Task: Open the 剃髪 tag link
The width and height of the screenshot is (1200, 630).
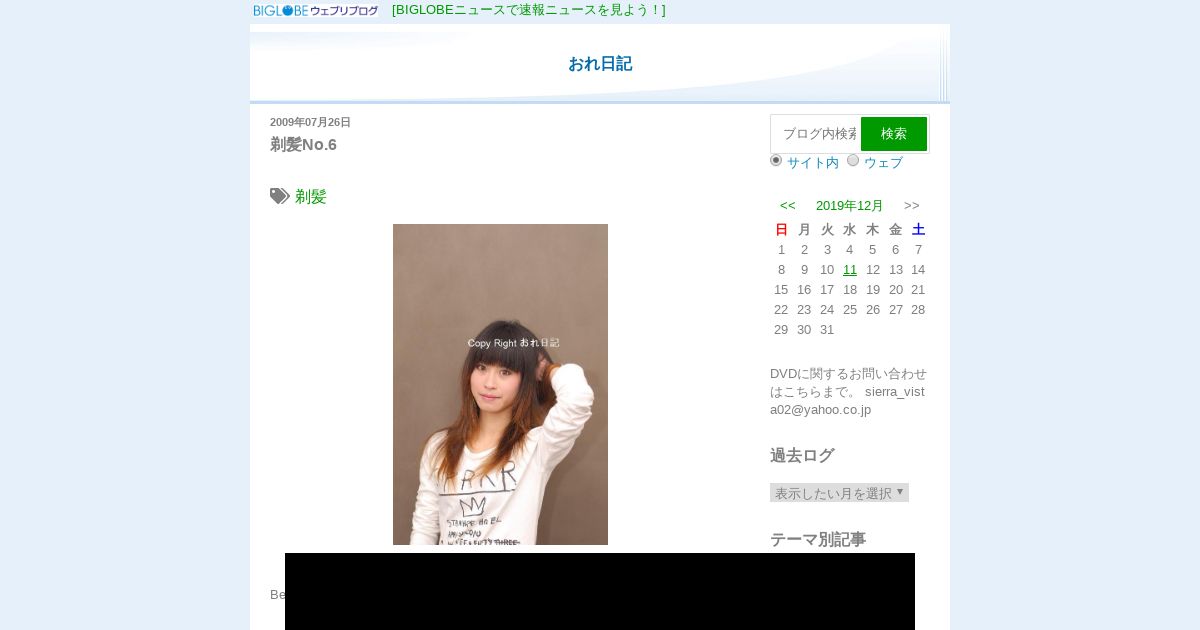Action: tap(311, 197)
